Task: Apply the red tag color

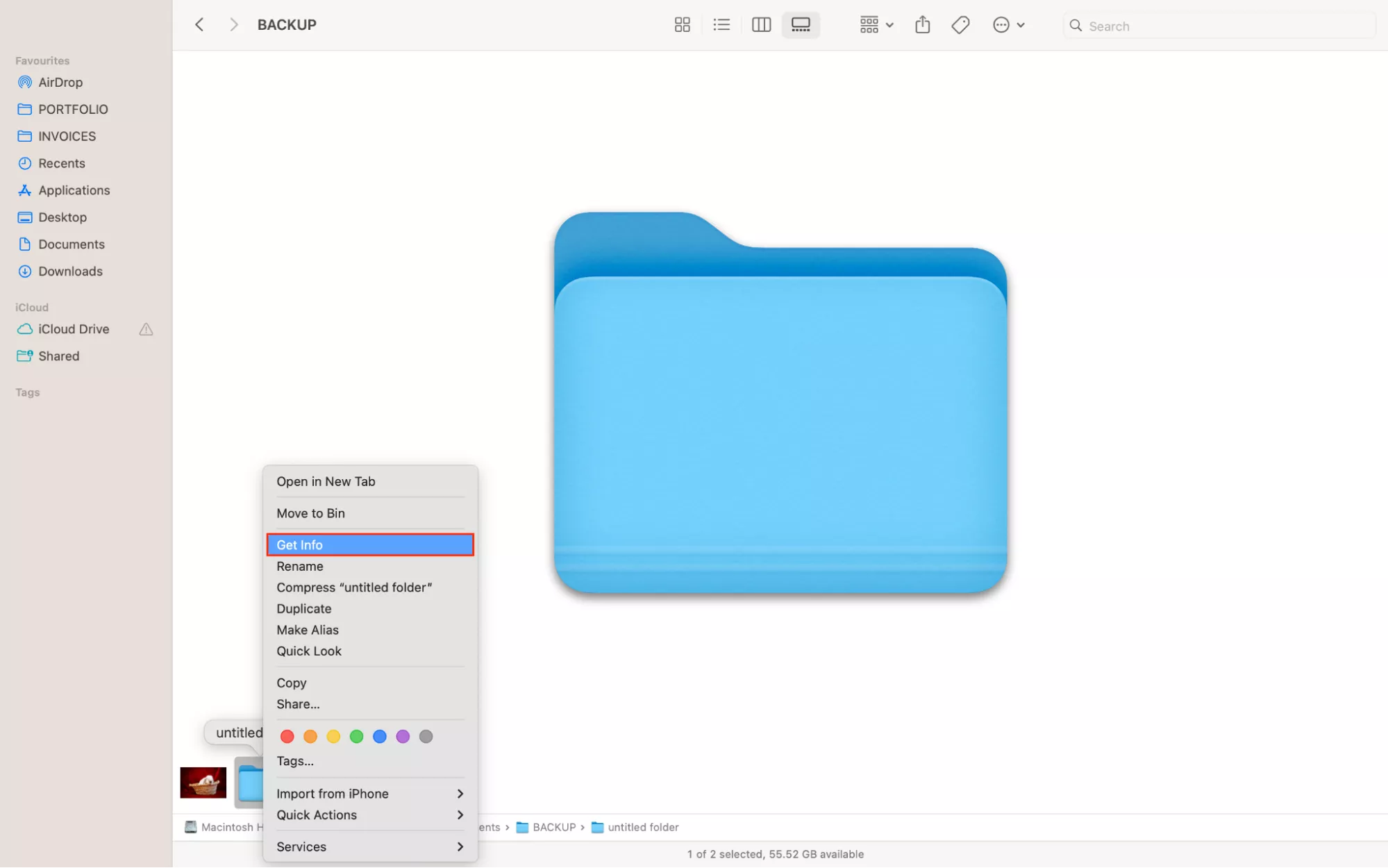Action: click(287, 736)
